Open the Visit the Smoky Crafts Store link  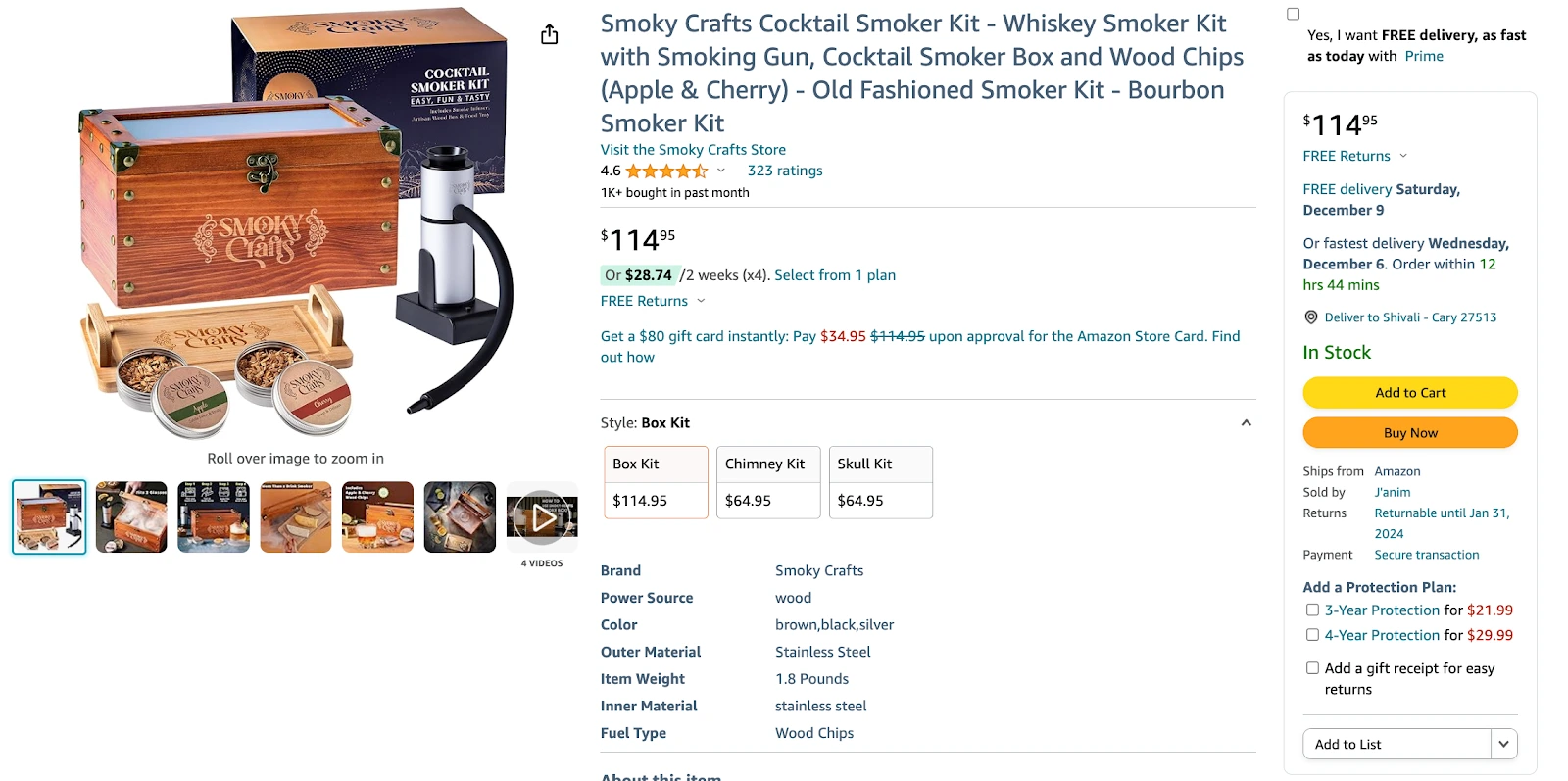[693, 150]
